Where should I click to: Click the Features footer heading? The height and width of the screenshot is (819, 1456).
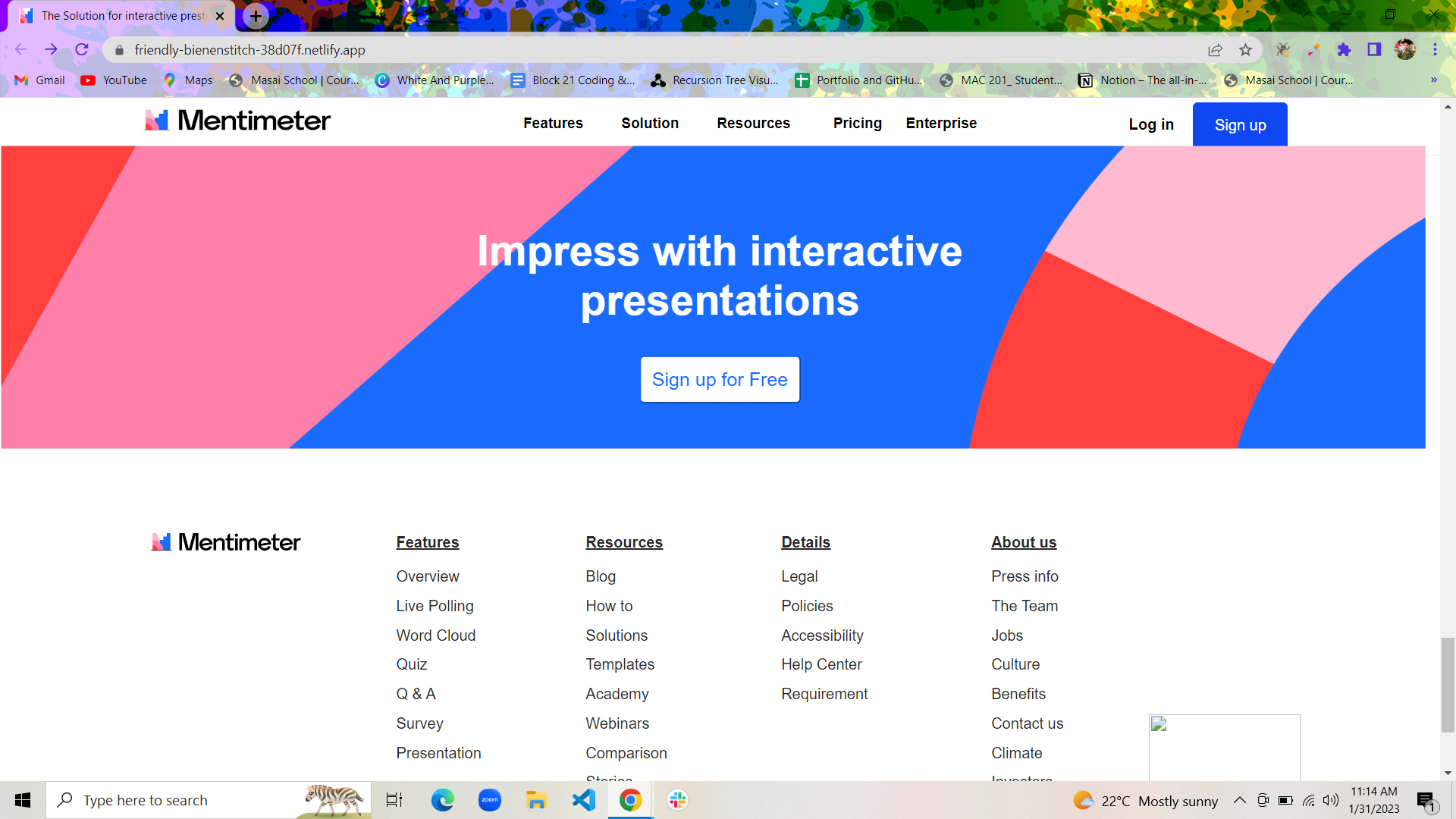(428, 542)
